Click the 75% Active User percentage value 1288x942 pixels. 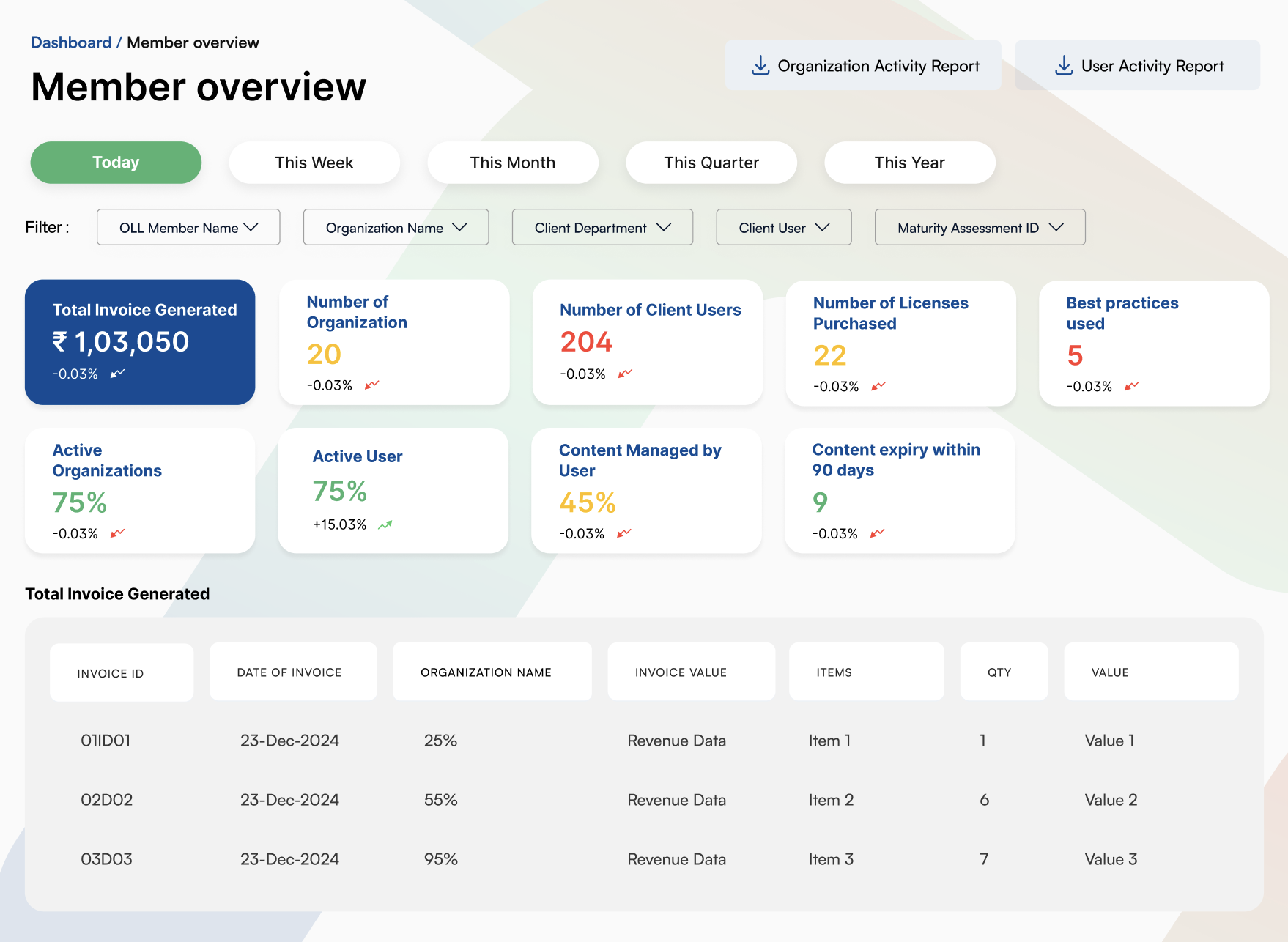[339, 492]
